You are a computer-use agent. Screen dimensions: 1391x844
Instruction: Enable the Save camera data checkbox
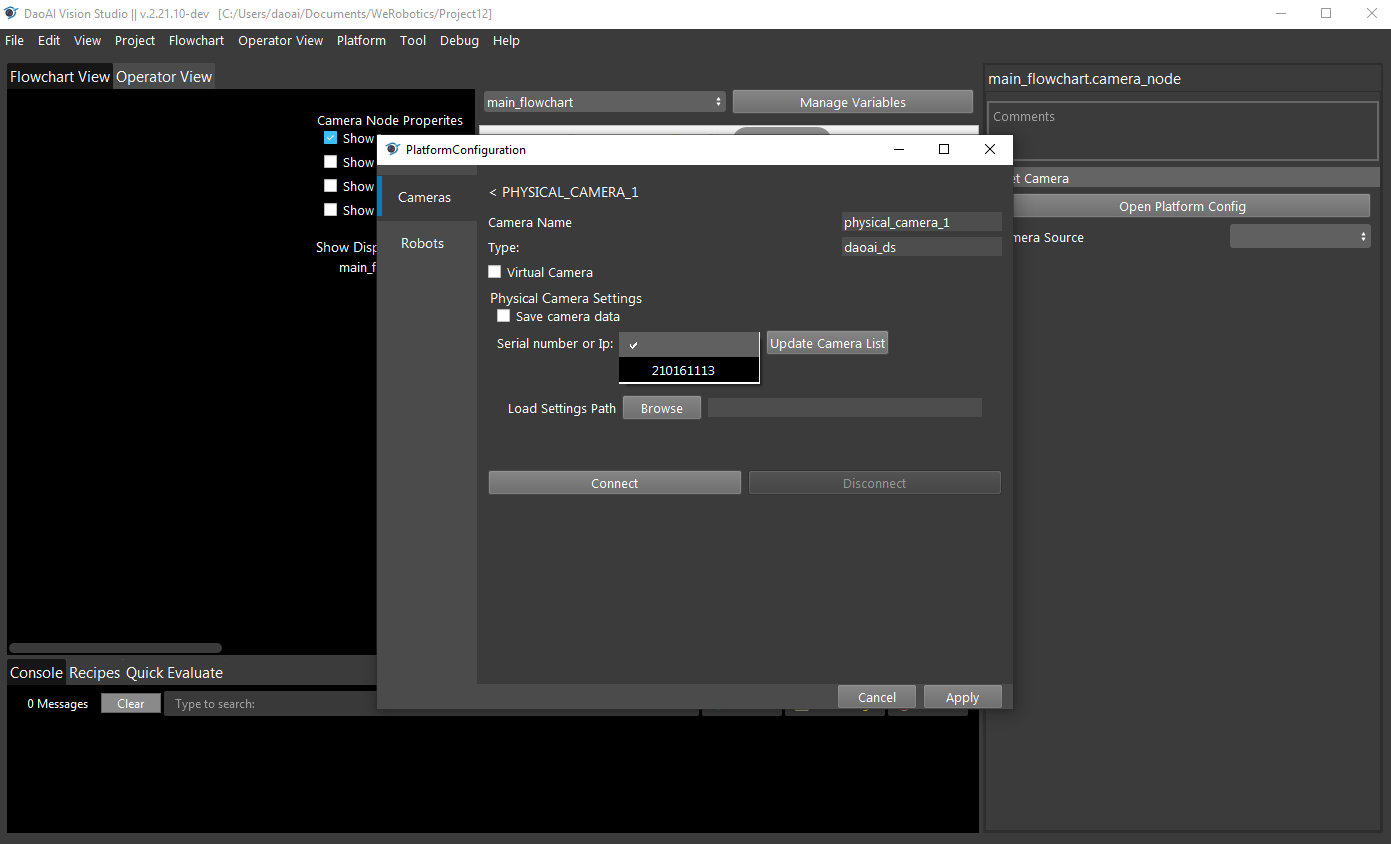tap(503, 316)
